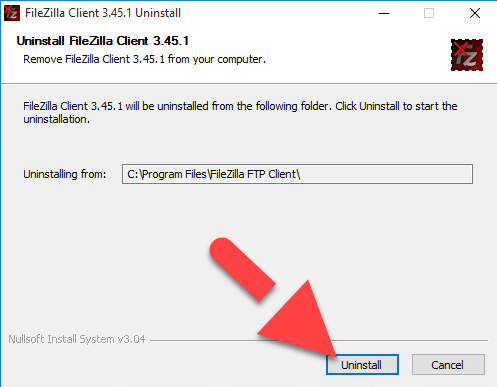
Task: Minimize the uninstaller window
Action: pyautogui.click(x=384, y=13)
